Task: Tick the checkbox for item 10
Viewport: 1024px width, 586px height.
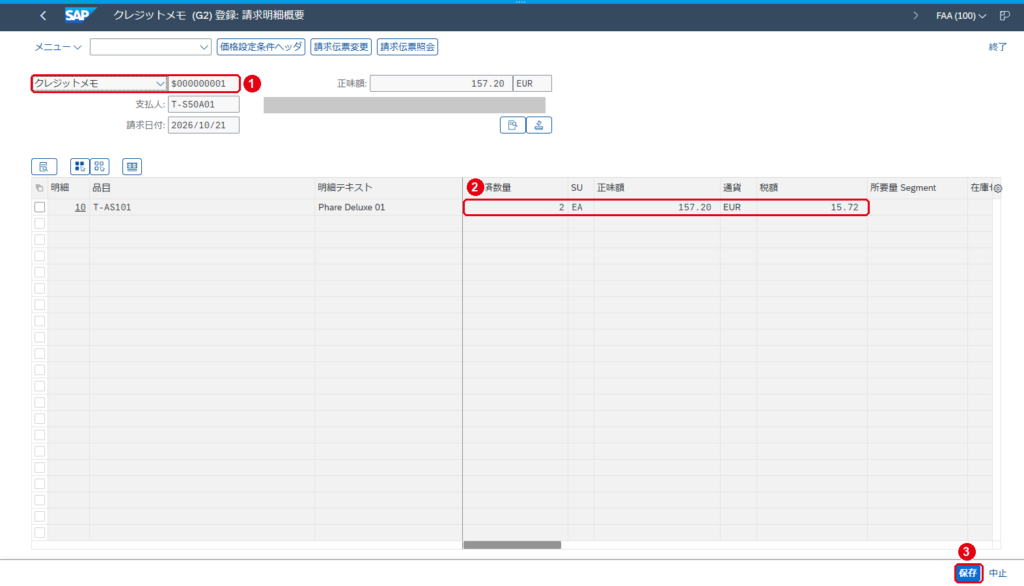Action: coord(40,207)
